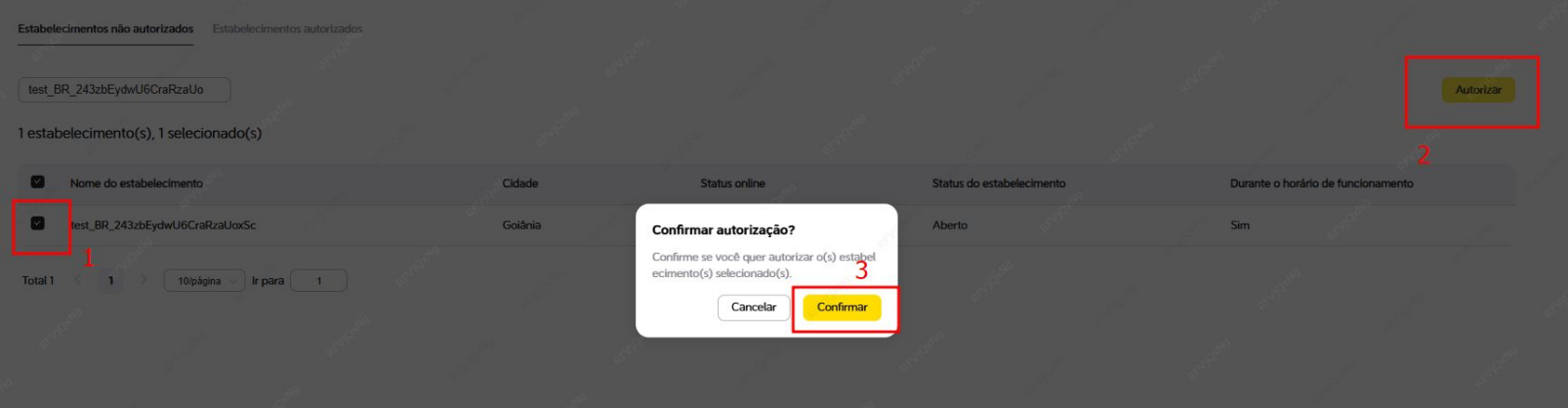Screen dimensions: 1568x408
Task: Select Estabelecimentos não autorizados tab
Action: pos(105,29)
